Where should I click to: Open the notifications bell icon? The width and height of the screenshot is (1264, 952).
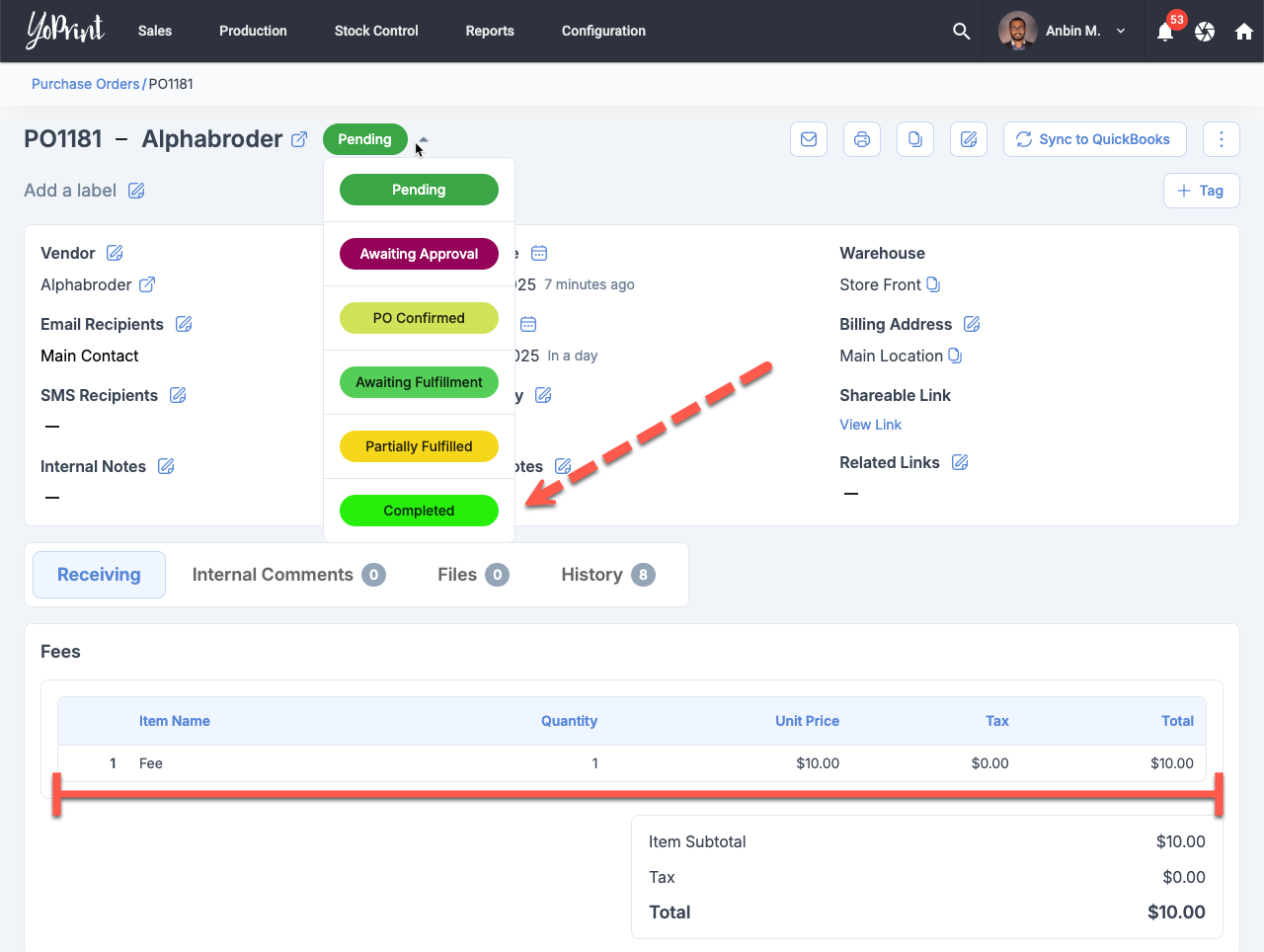pyautogui.click(x=1165, y=32)
